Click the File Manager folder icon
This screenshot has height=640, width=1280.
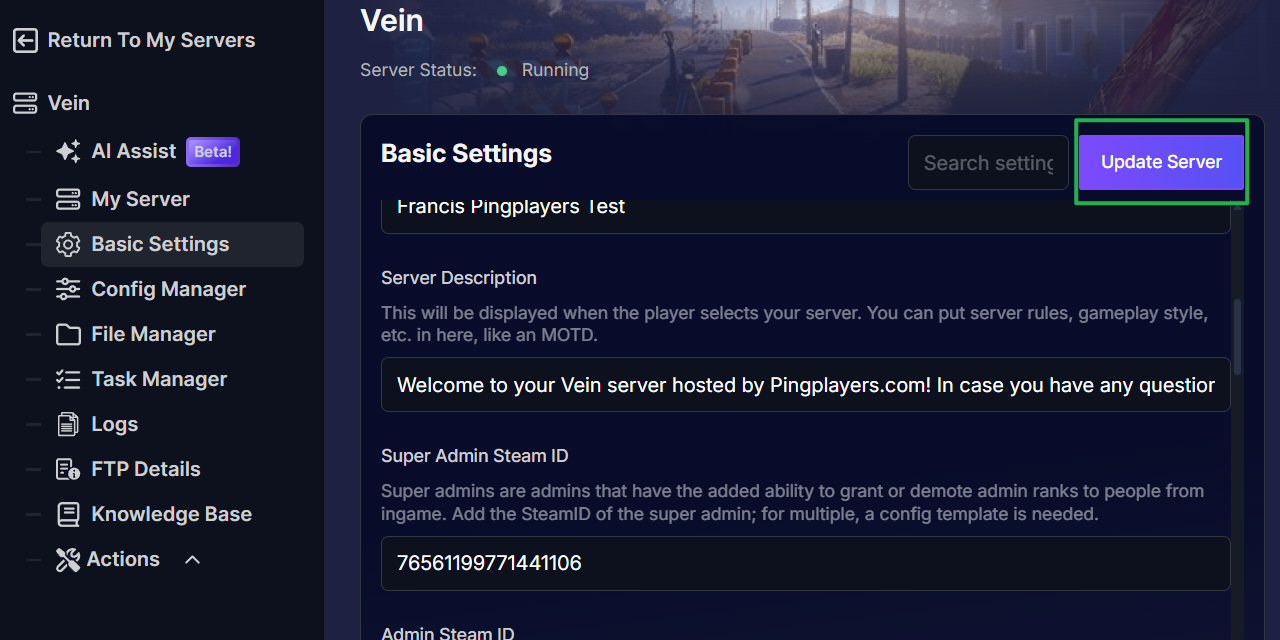(x=68, y=335)
